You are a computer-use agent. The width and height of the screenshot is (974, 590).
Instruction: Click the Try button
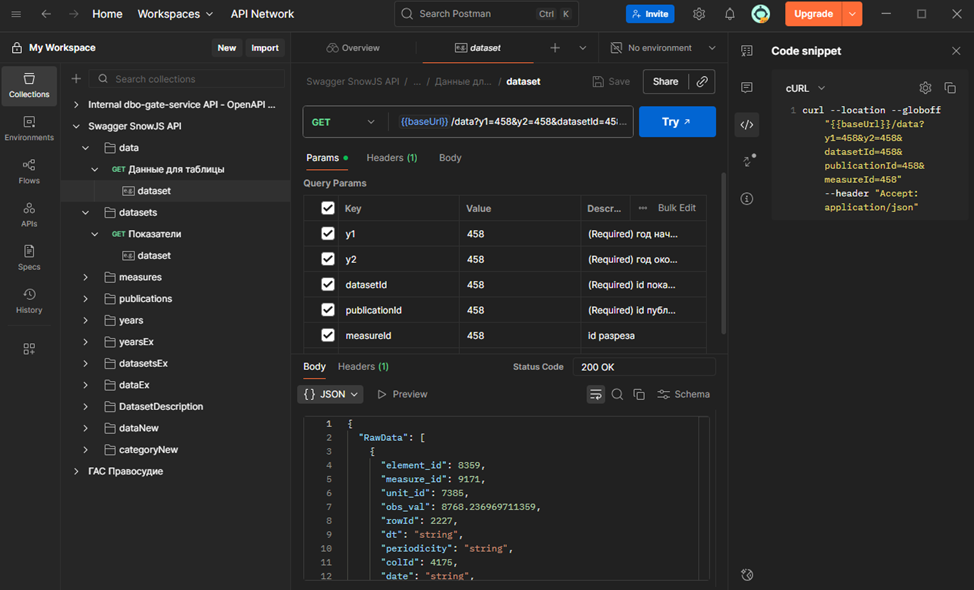pyautogui.click(x=677, y=122)
